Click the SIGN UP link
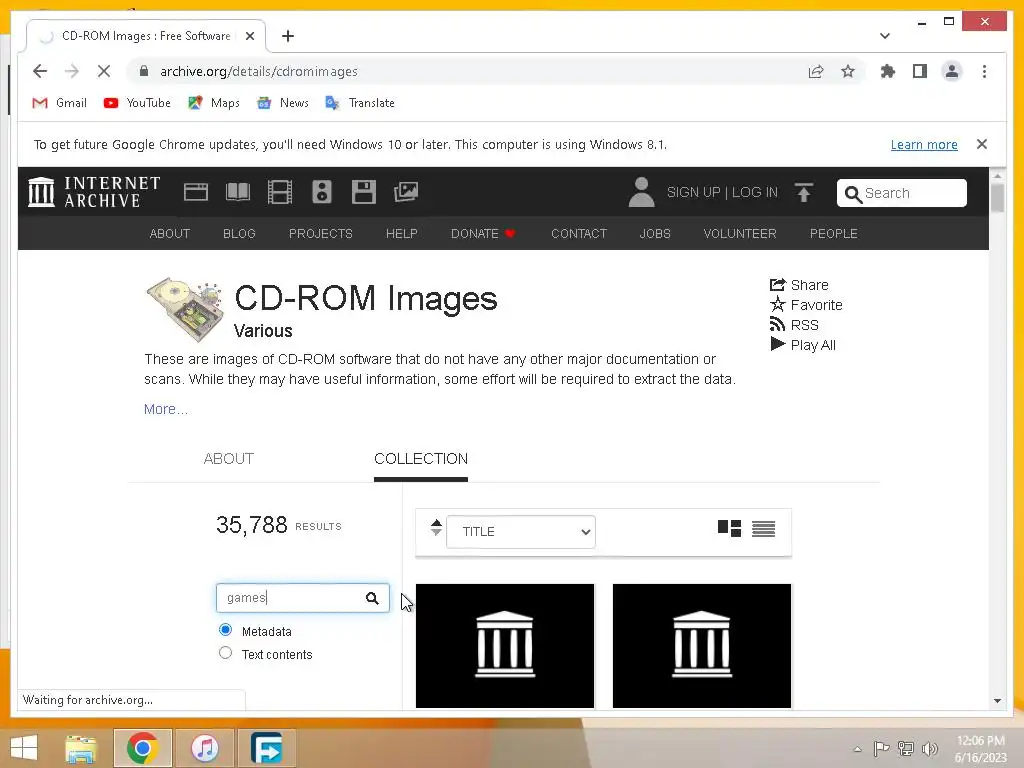 point(694,192)
